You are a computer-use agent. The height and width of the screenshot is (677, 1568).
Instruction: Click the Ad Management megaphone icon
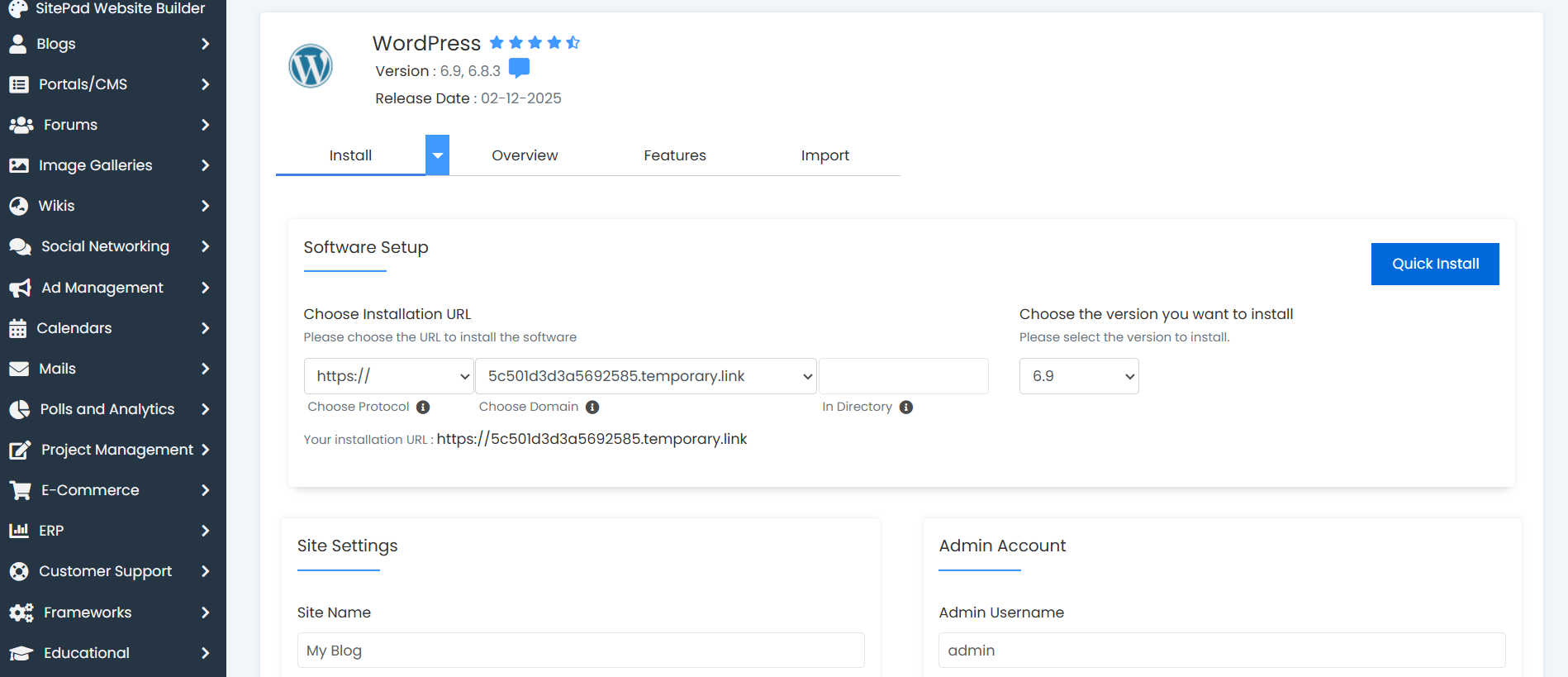pyautogui.click(x=21, y=288)
